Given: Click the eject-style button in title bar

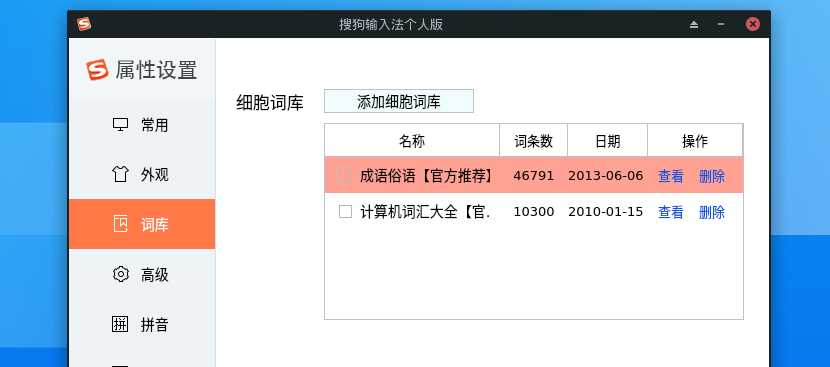Looking at the screenshot, I should pyautogui.click(x=694, y=24).
